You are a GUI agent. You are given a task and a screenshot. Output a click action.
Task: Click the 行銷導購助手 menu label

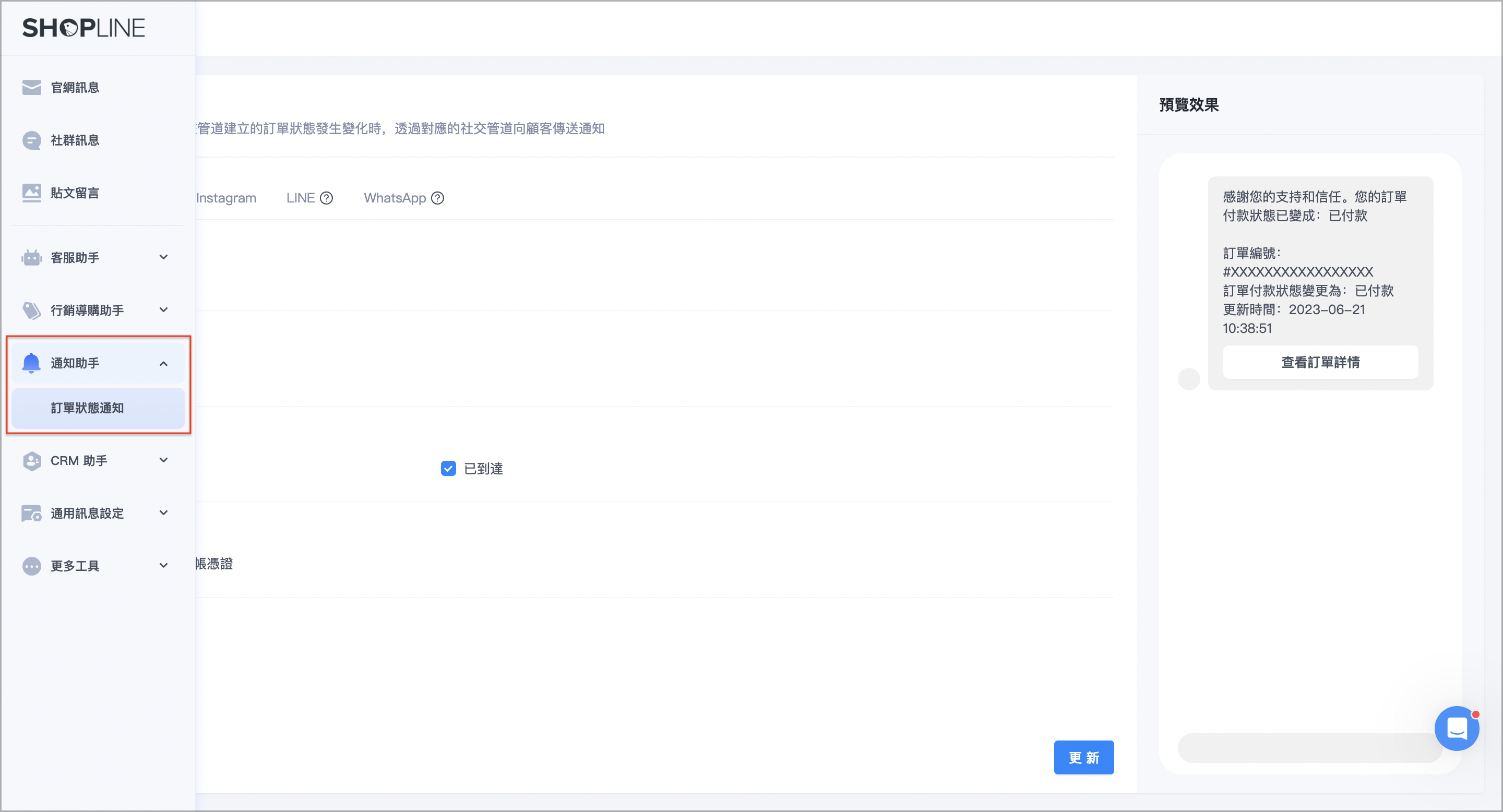tap(87, 311)
